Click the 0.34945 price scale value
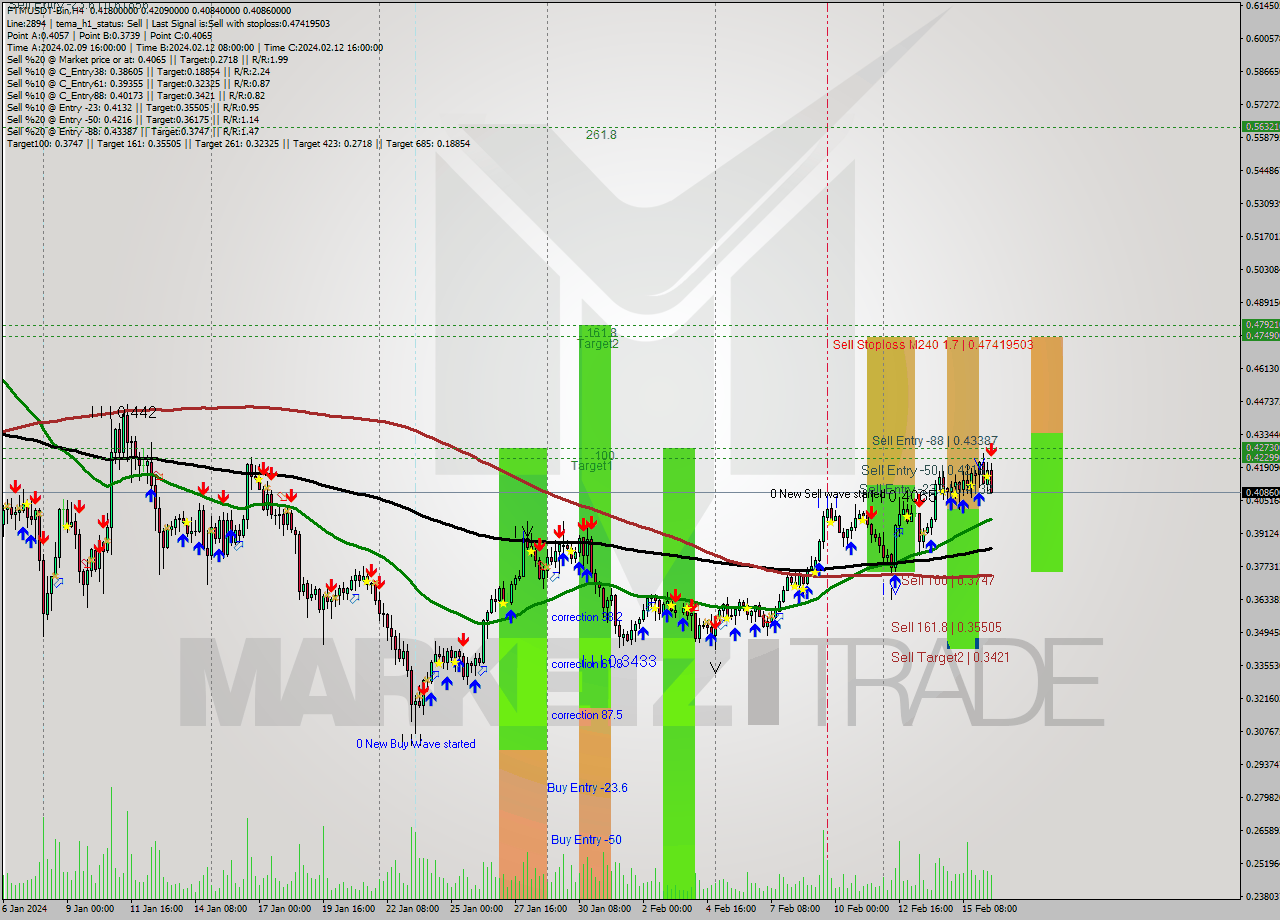 [1262, 633]
